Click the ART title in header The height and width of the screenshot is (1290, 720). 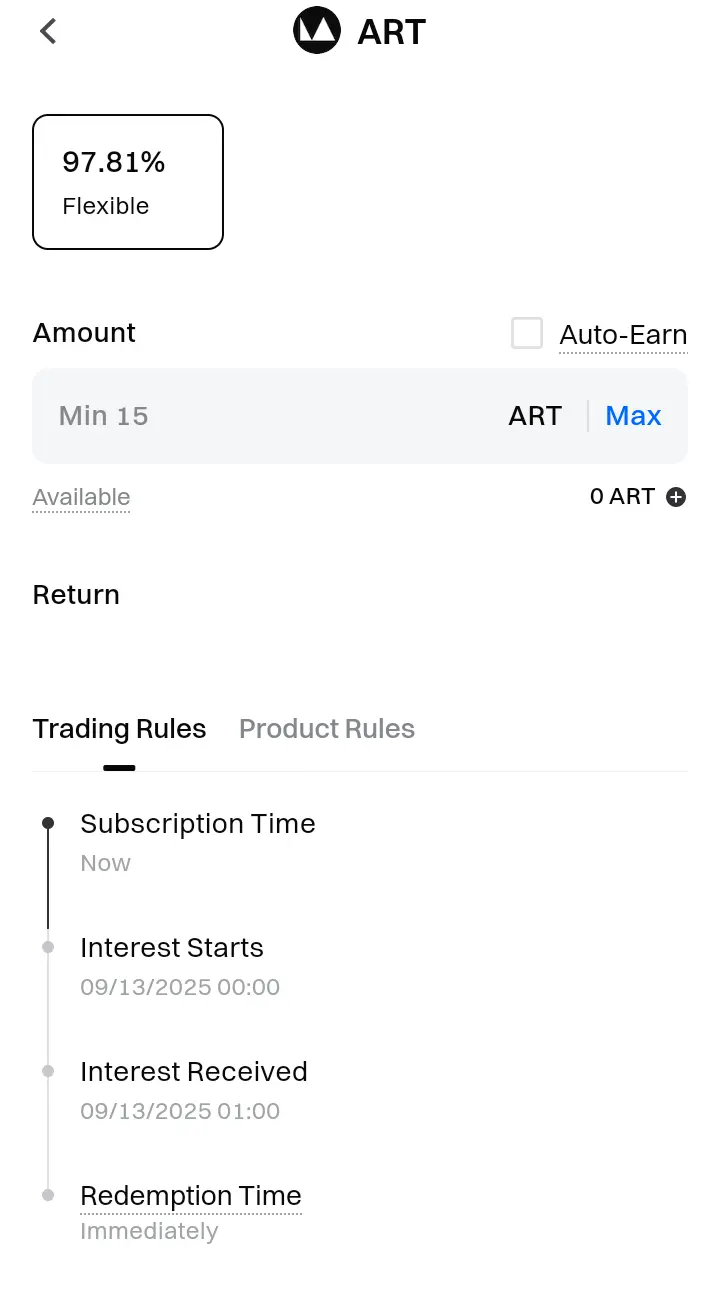[x=392, y=32]
